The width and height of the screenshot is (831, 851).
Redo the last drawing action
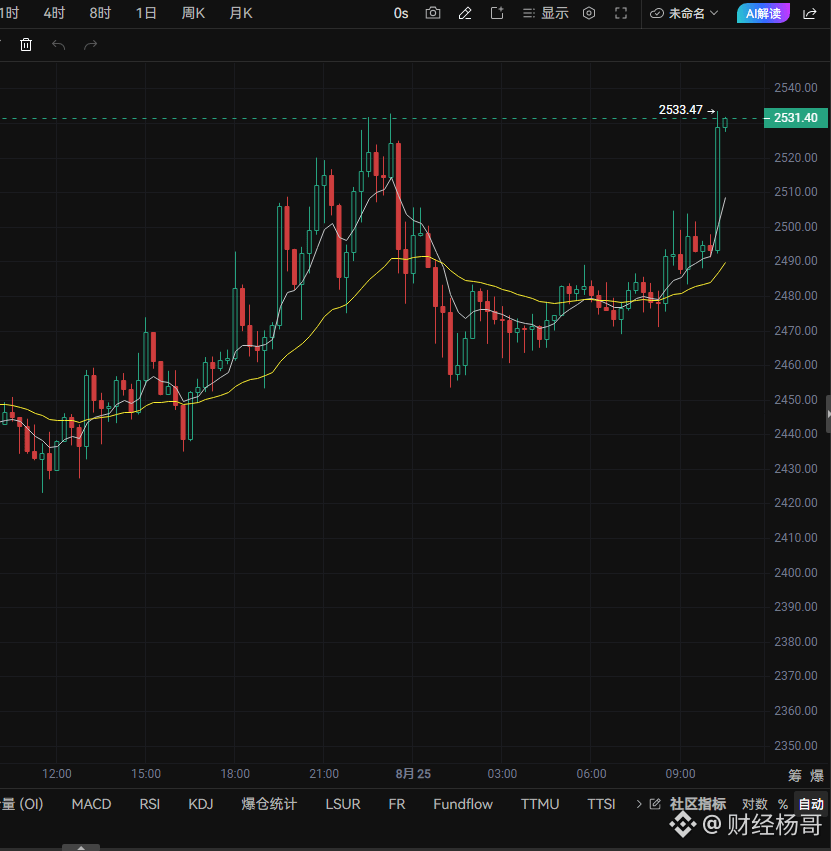coord(91,45)
